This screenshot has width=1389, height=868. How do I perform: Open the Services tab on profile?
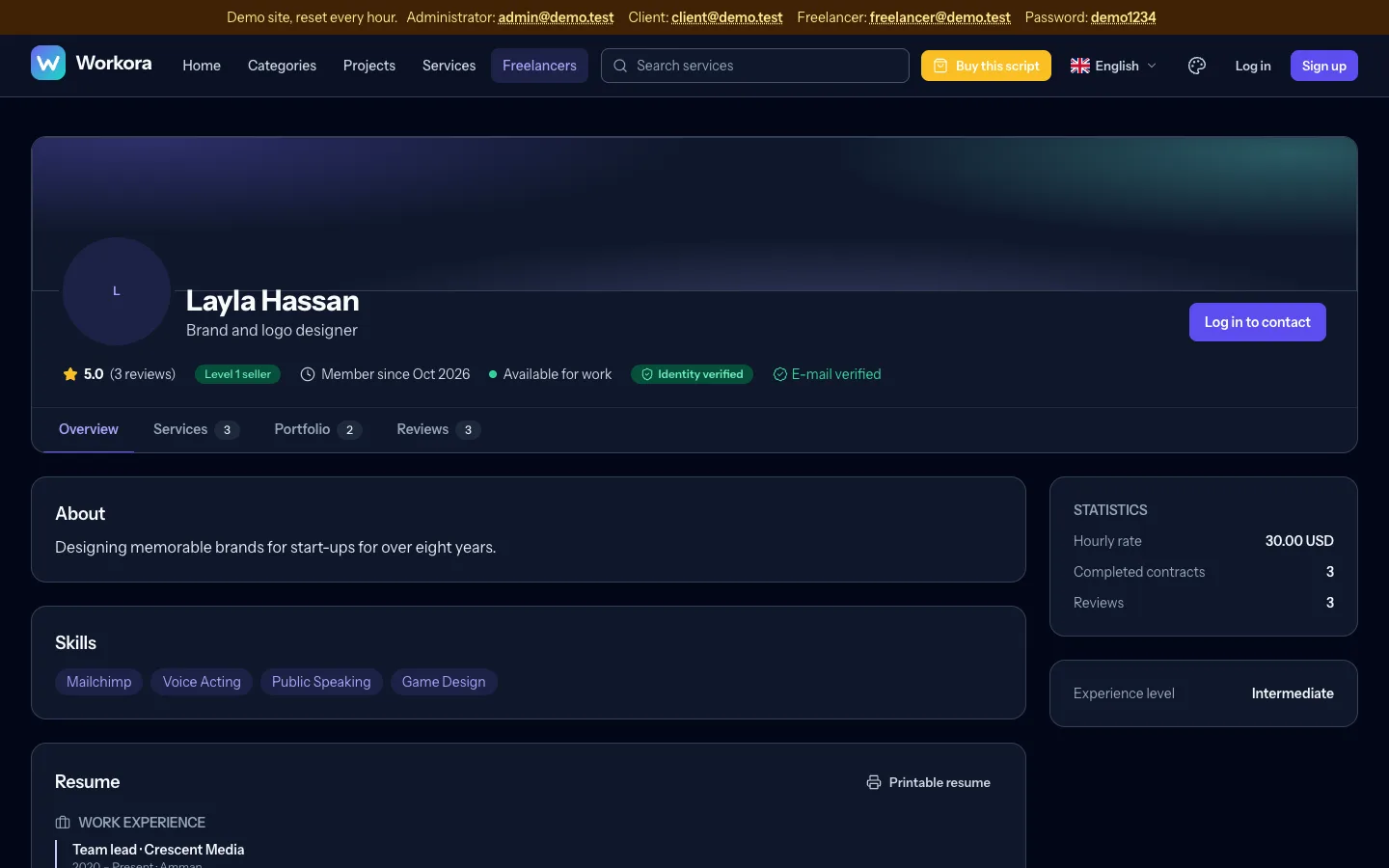[x=196, y=429]
